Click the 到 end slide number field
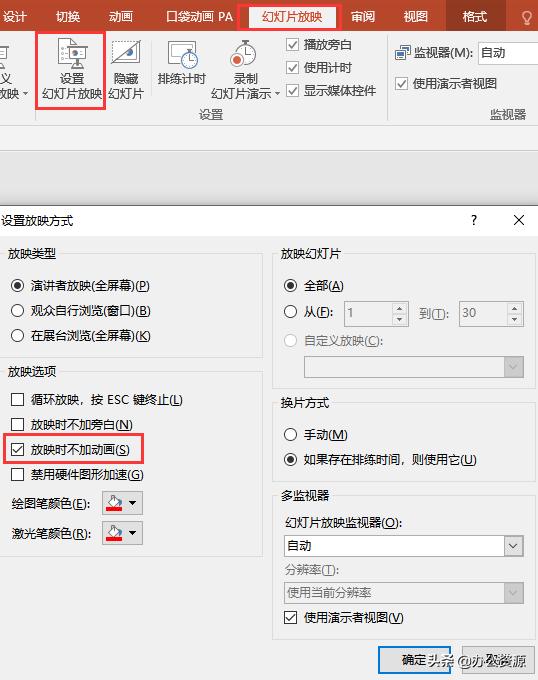 pos(483,314)
